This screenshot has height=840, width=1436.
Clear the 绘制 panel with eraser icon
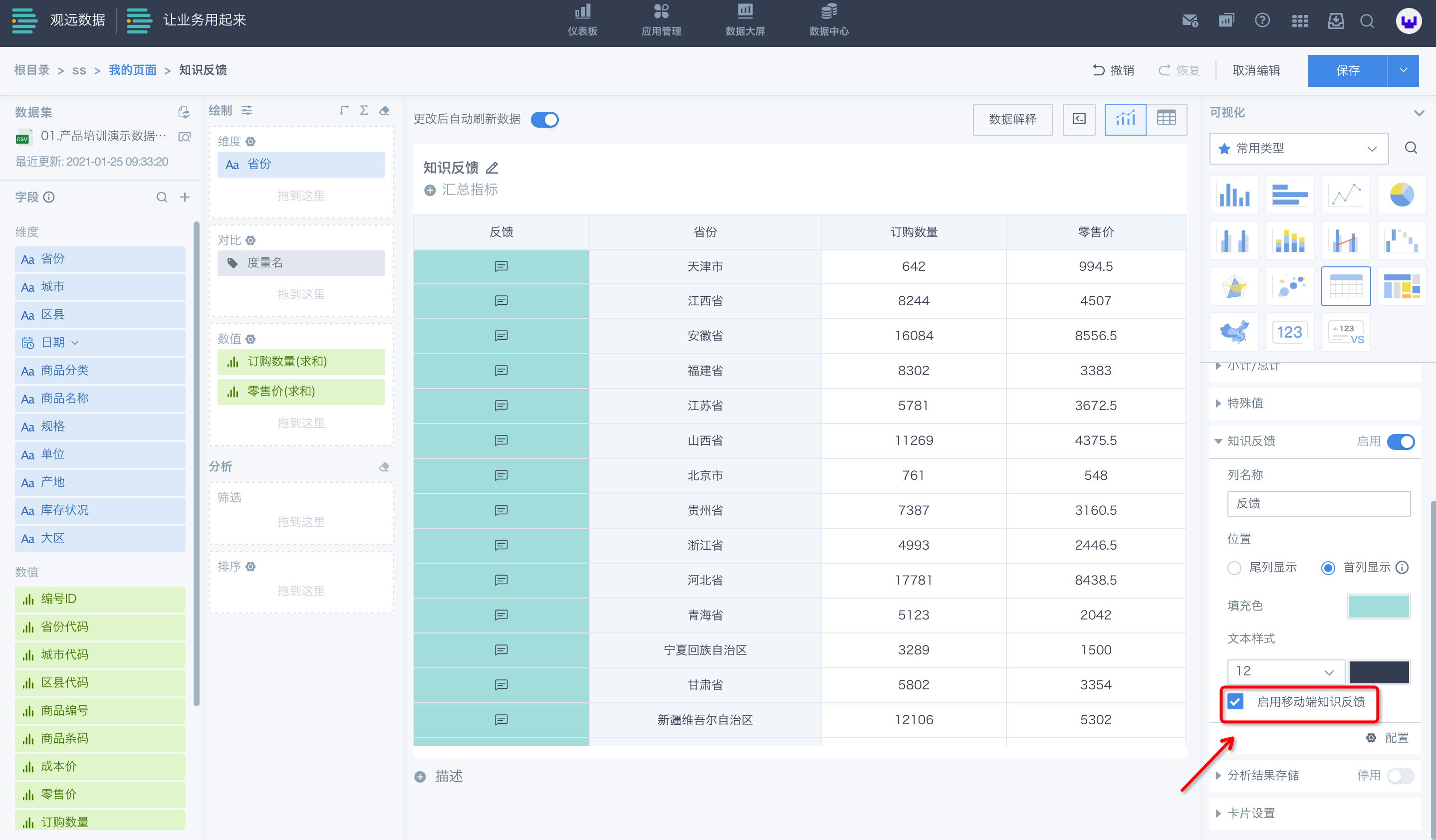click(x=385, y=110)
